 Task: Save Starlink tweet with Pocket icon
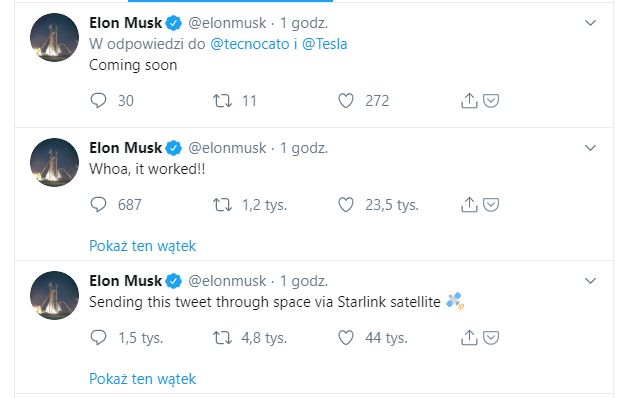(x=491, y=338)
